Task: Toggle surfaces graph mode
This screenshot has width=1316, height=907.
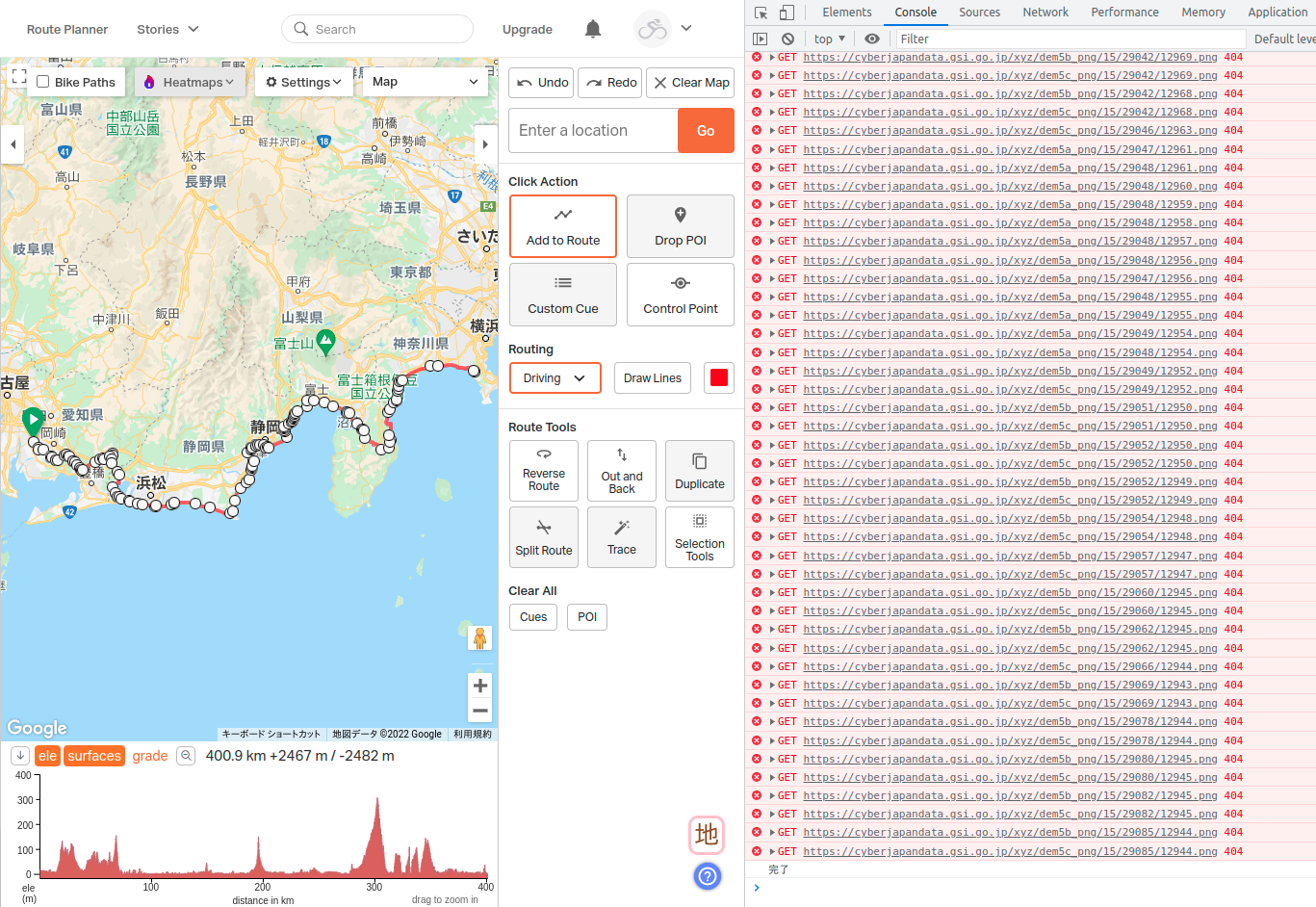Action: tap(94, 756)
